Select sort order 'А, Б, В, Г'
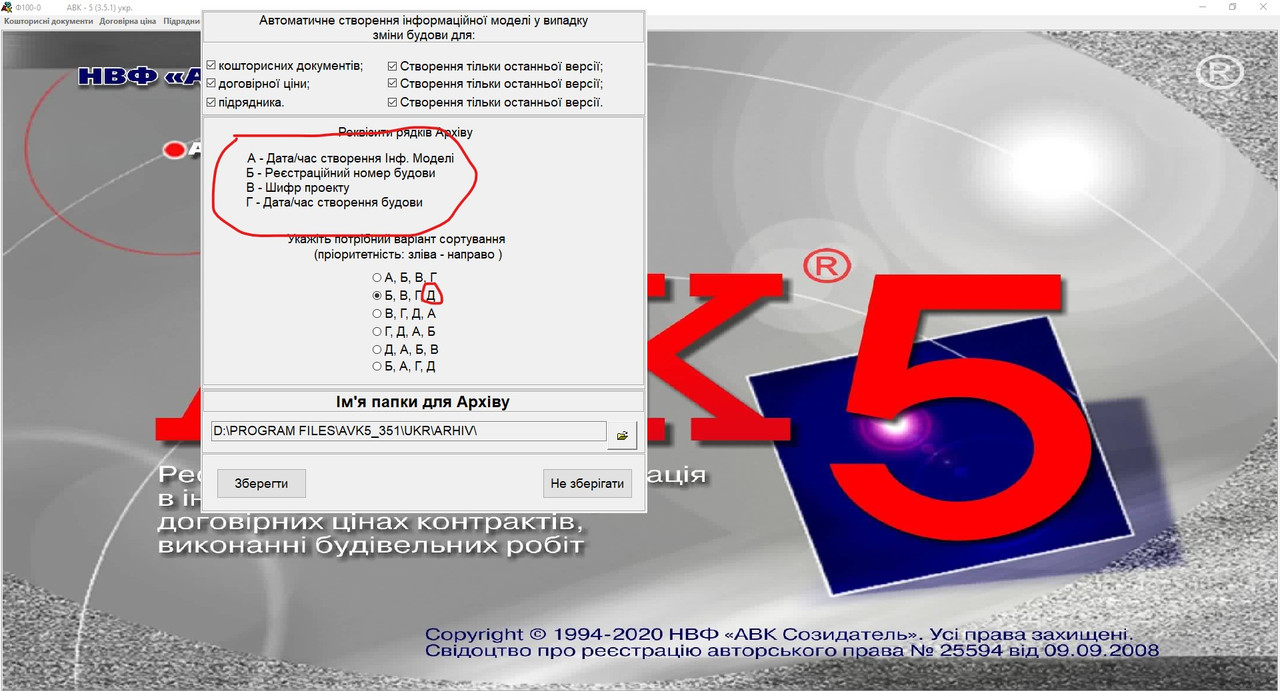The height and width of the screenshot is (691, 1280). click(377, 277)
